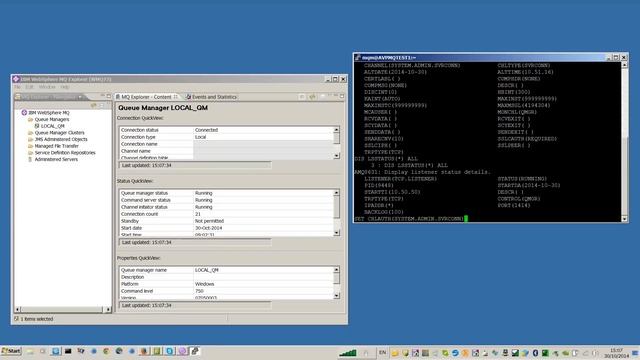
Task: Minimize the Navigator view panel
Action: click(102, 96)
